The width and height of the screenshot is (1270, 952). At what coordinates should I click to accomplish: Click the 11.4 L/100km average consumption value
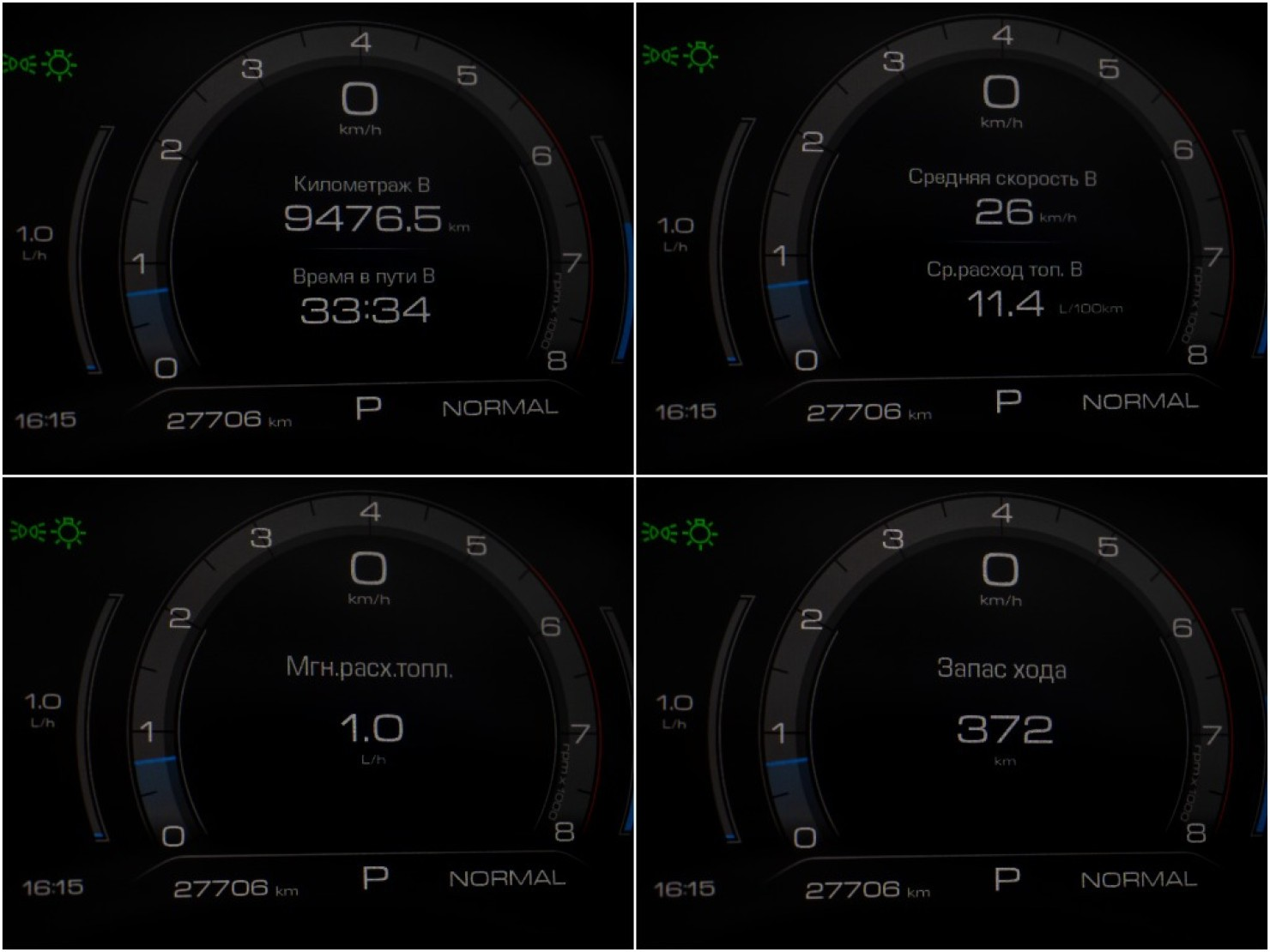pyautogui.click(x=1045, y=304)
